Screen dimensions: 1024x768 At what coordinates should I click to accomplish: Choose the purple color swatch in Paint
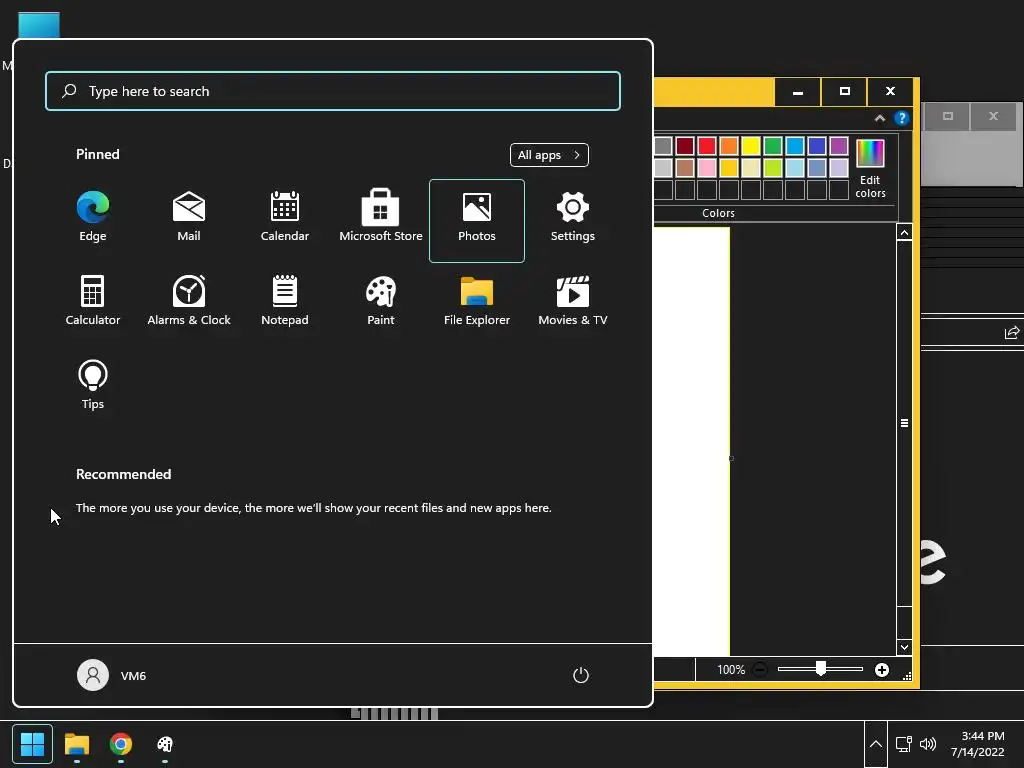839,146
